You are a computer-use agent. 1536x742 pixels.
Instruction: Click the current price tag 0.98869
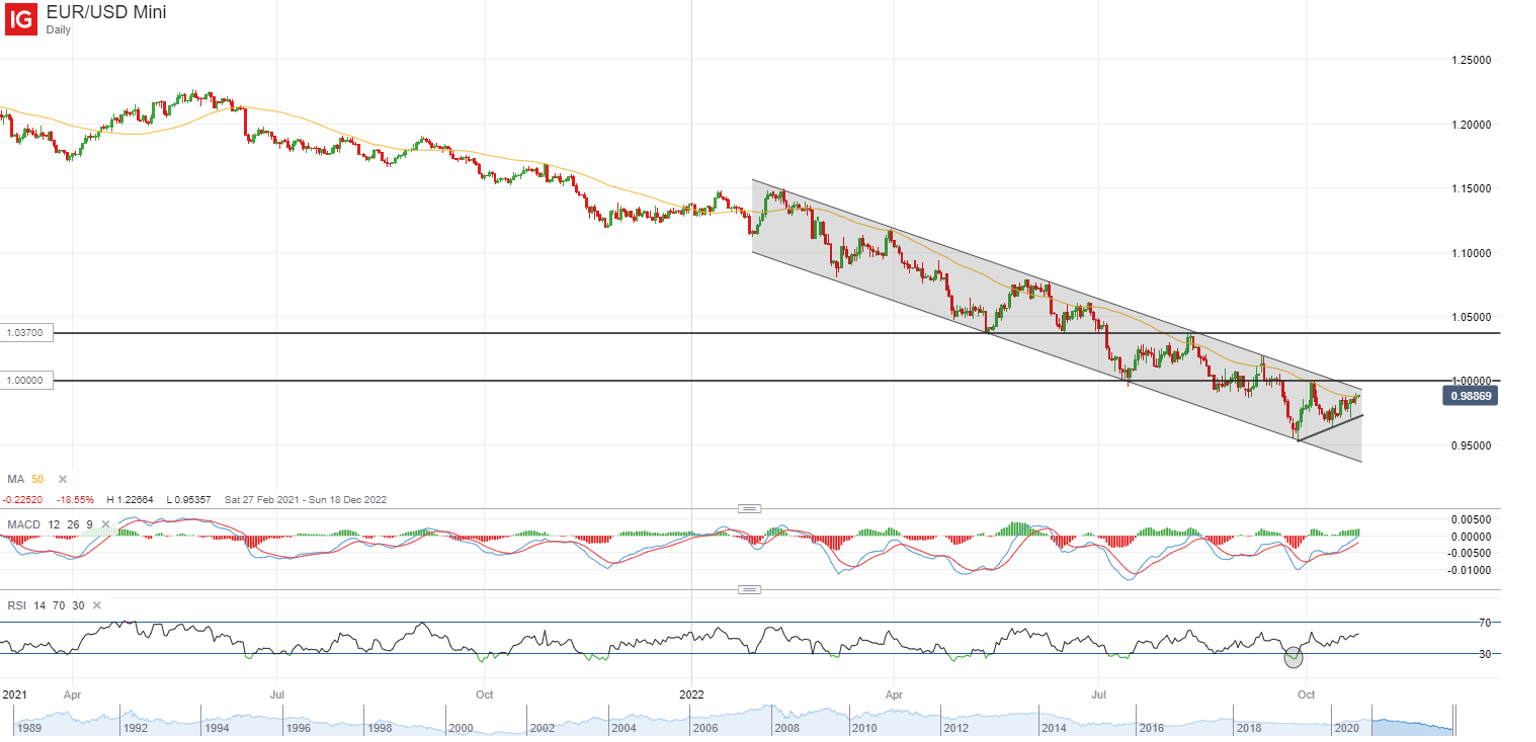click(x=1468, y=397)
